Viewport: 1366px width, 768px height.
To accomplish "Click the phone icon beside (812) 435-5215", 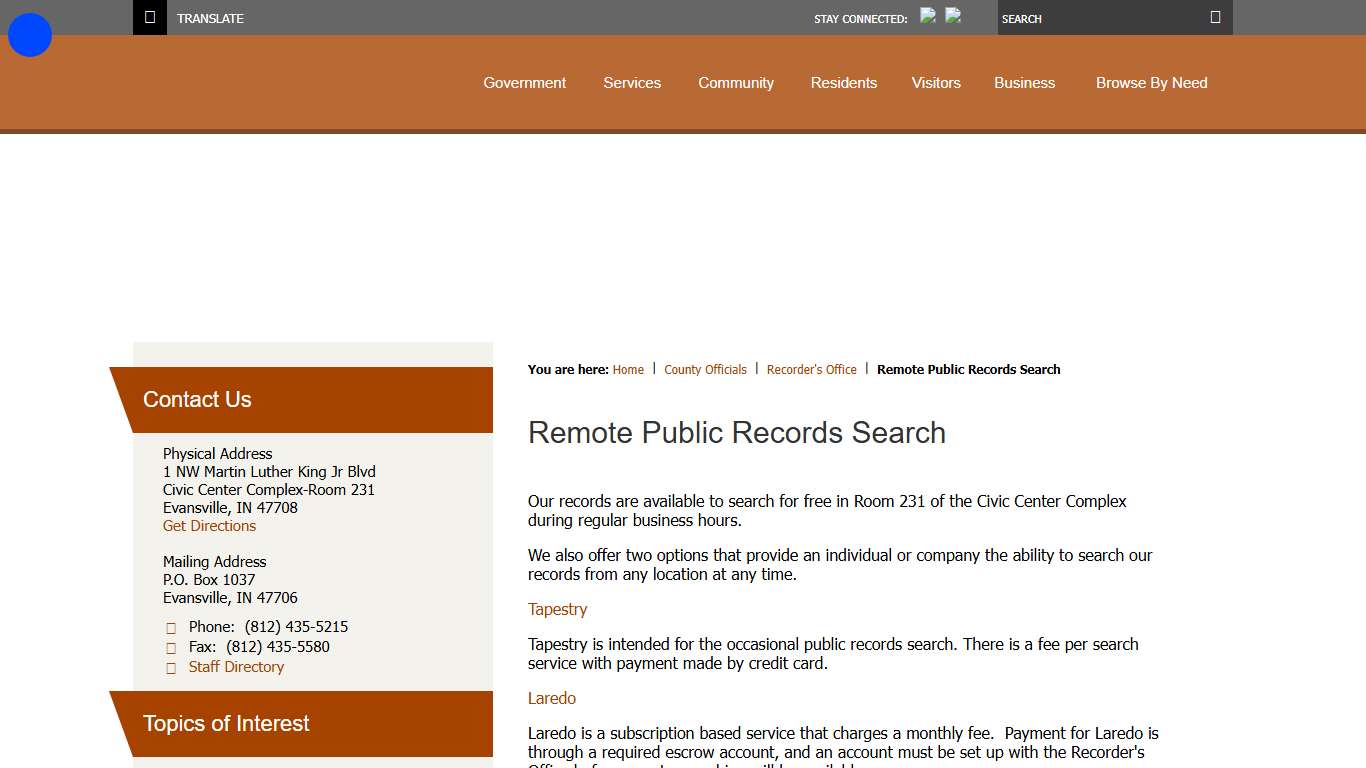I will [x=170, y=627].
